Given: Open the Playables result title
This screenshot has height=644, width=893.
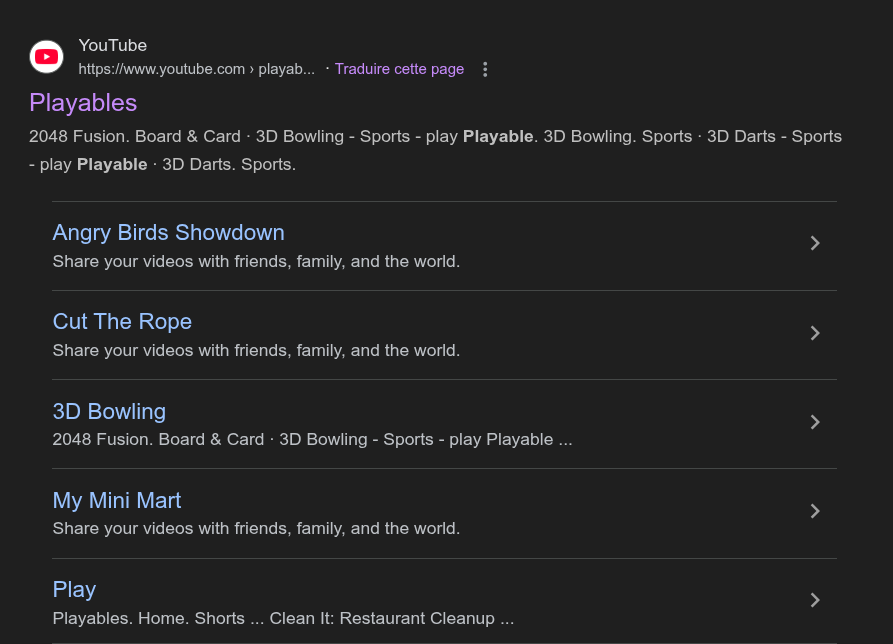Looking at the screenshot, I should (83, 103).
